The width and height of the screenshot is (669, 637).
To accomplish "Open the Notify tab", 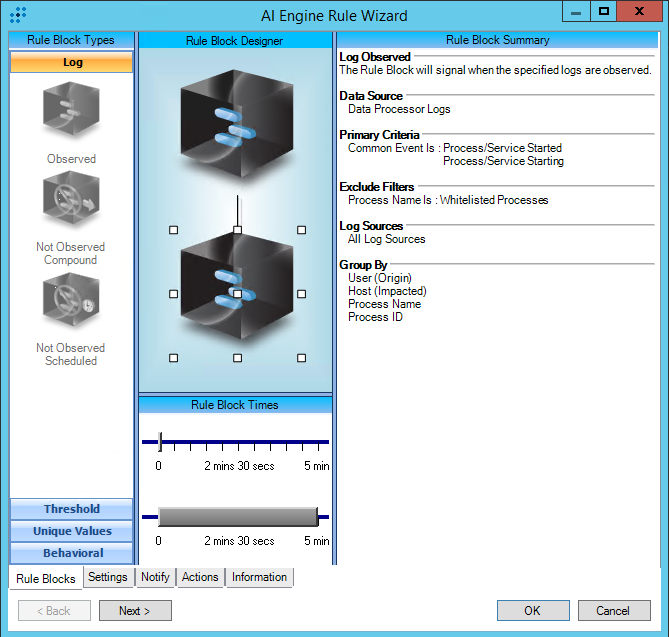I will click(155, 577).
